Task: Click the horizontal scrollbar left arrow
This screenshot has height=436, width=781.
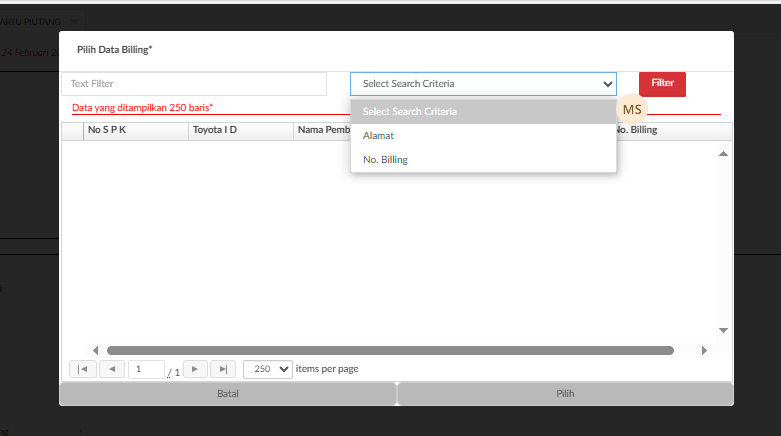Action: point(96,350)
